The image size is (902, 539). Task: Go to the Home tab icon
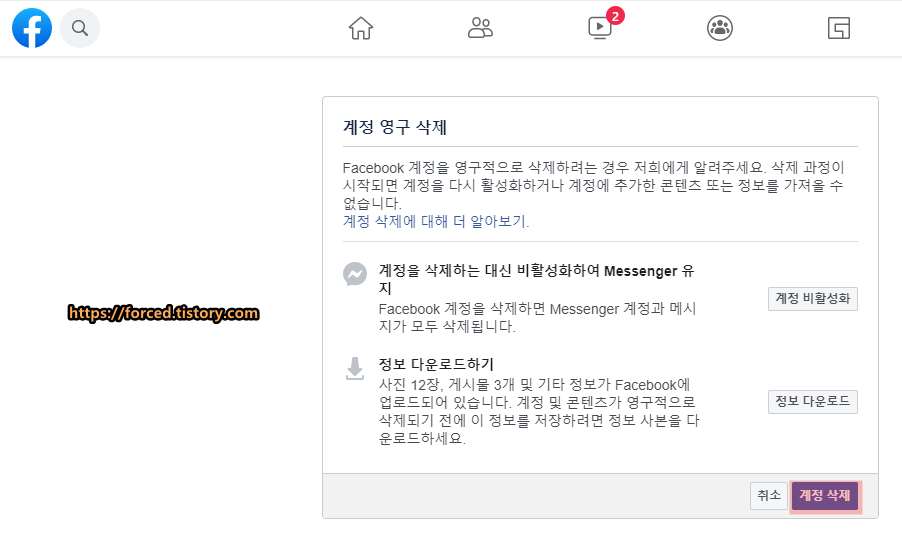pyautogui.click(x=361, y=28)
